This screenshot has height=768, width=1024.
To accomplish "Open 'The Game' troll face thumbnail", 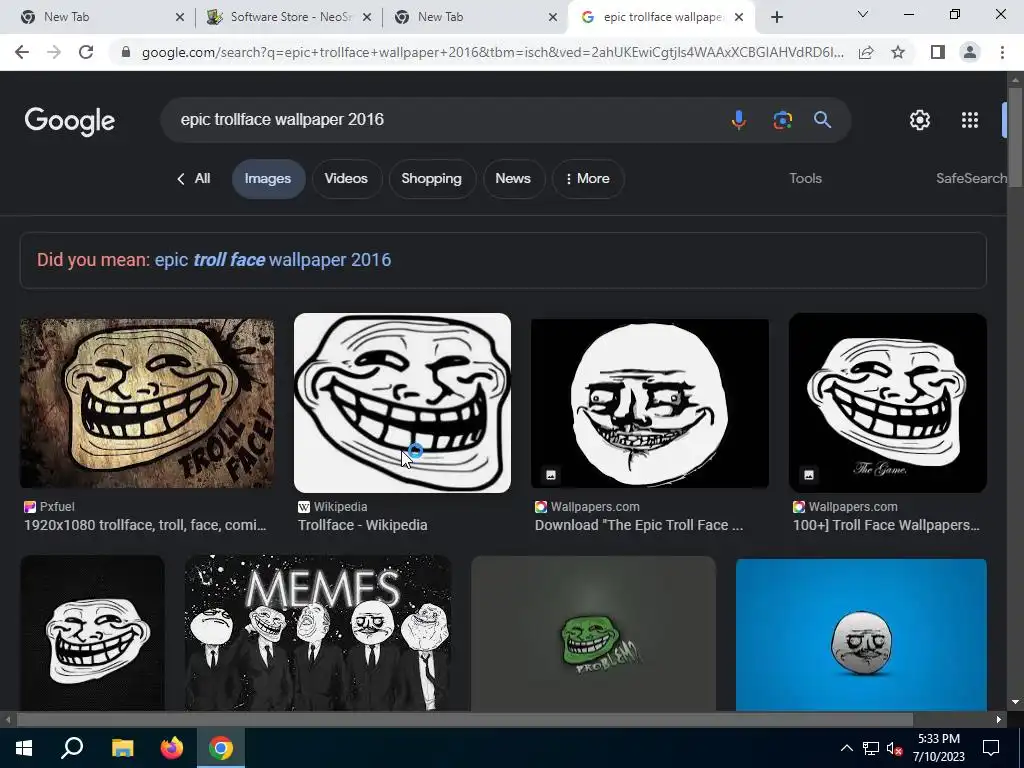I will coord(888,403).
